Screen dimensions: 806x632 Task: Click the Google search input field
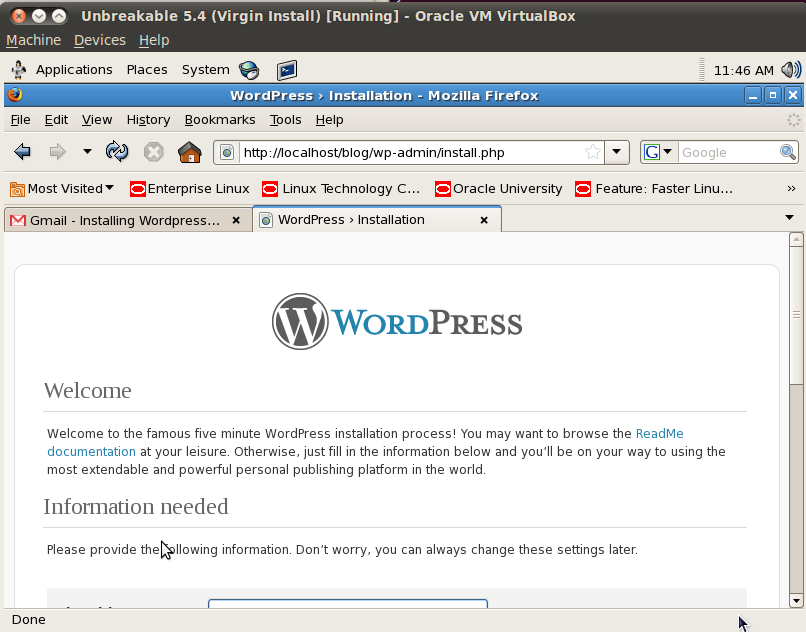pyautogui.click(x=729, y=153)
